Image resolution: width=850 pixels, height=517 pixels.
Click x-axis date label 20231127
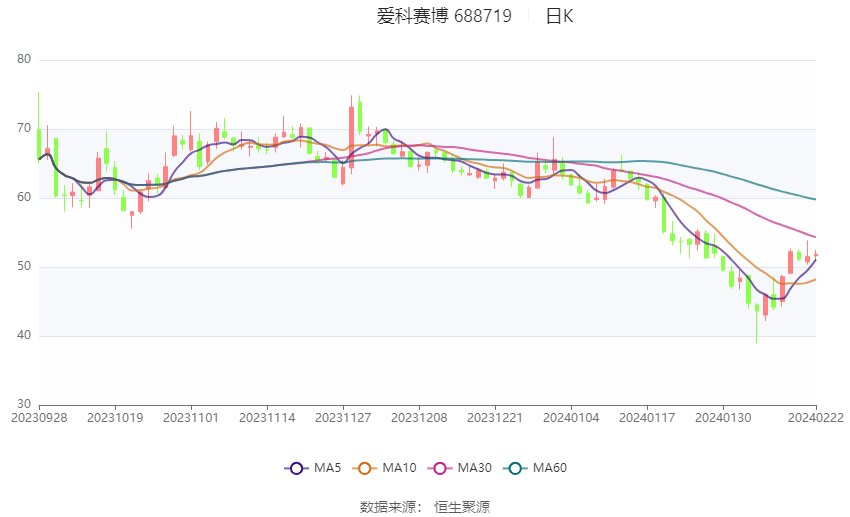coord(343,418)
